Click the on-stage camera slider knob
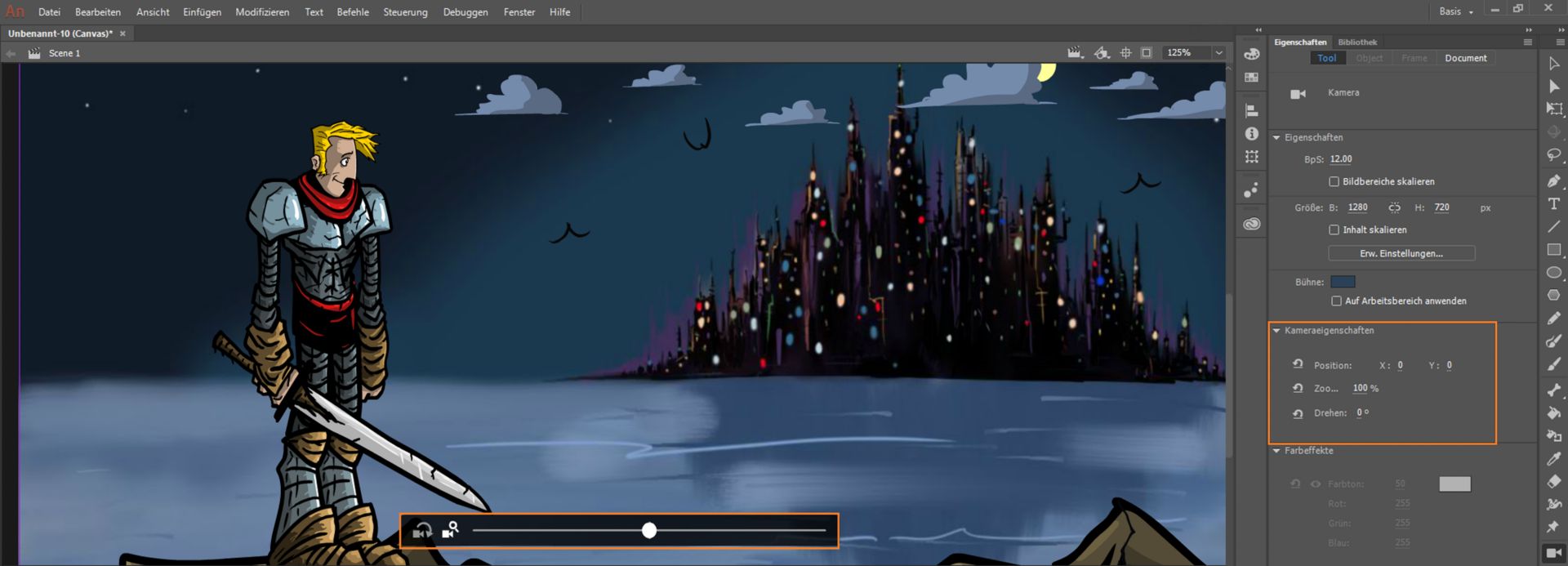 click(649, 531)
